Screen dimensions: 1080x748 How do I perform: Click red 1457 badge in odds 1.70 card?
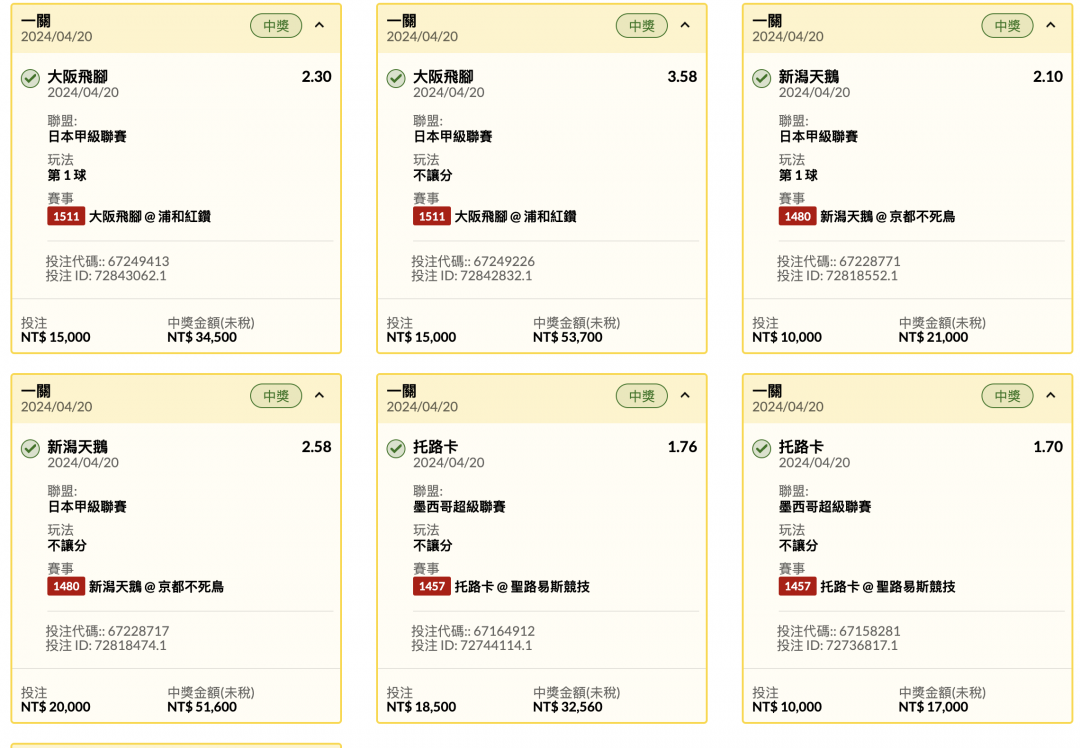tap(798, 586)
